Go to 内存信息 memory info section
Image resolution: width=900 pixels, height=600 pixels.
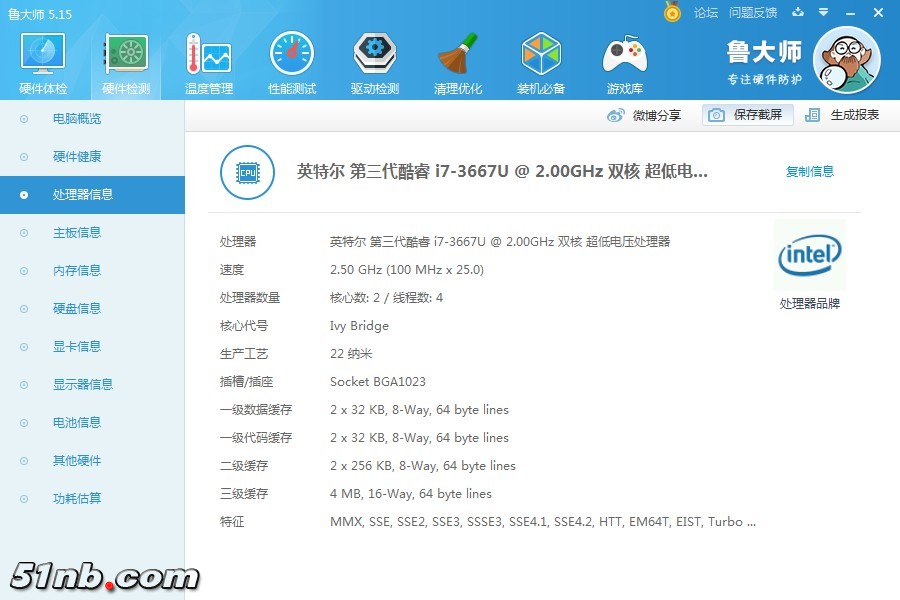(x=76, y=271)
